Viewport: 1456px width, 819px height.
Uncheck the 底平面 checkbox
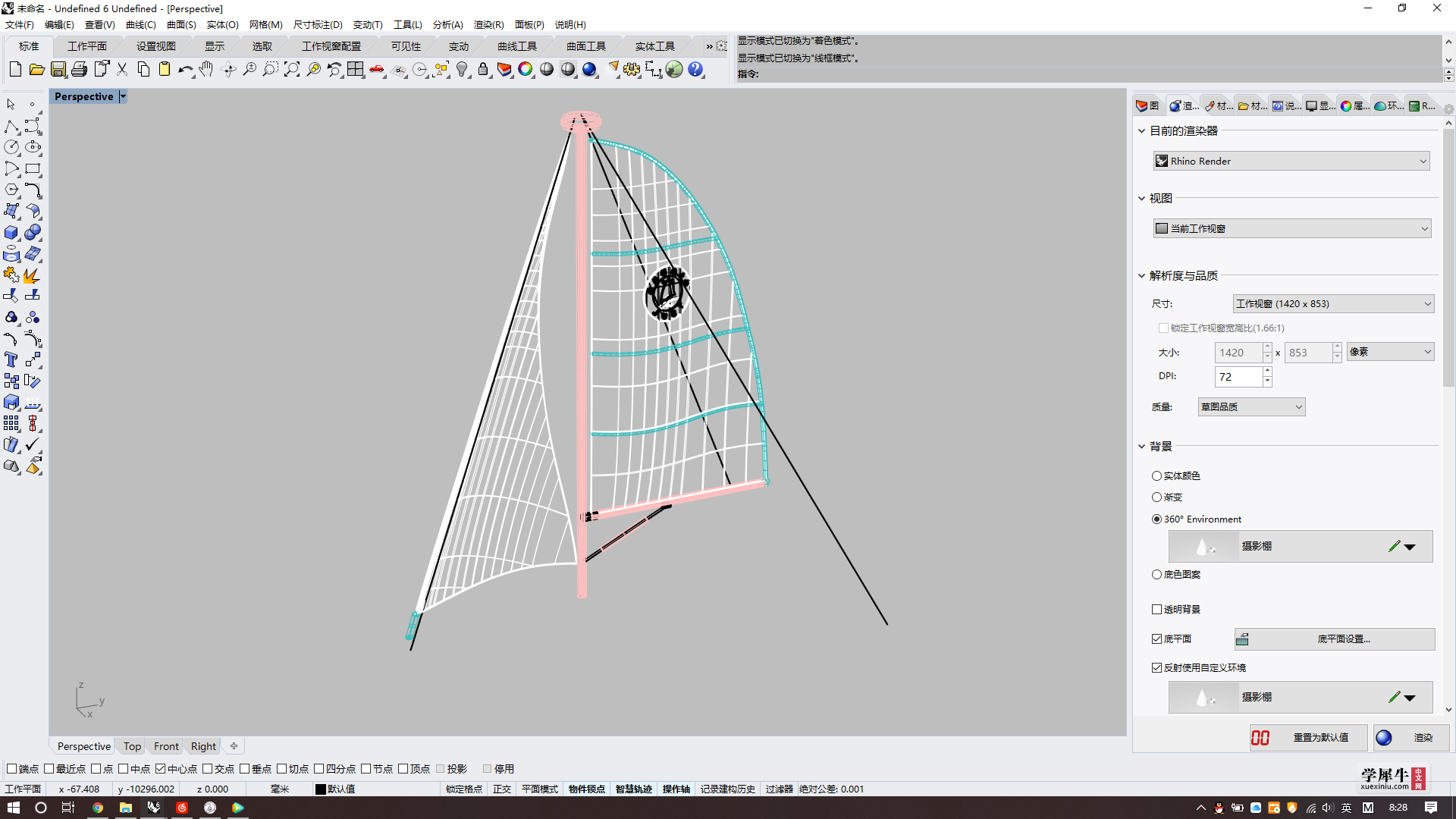click(1156, 639)
